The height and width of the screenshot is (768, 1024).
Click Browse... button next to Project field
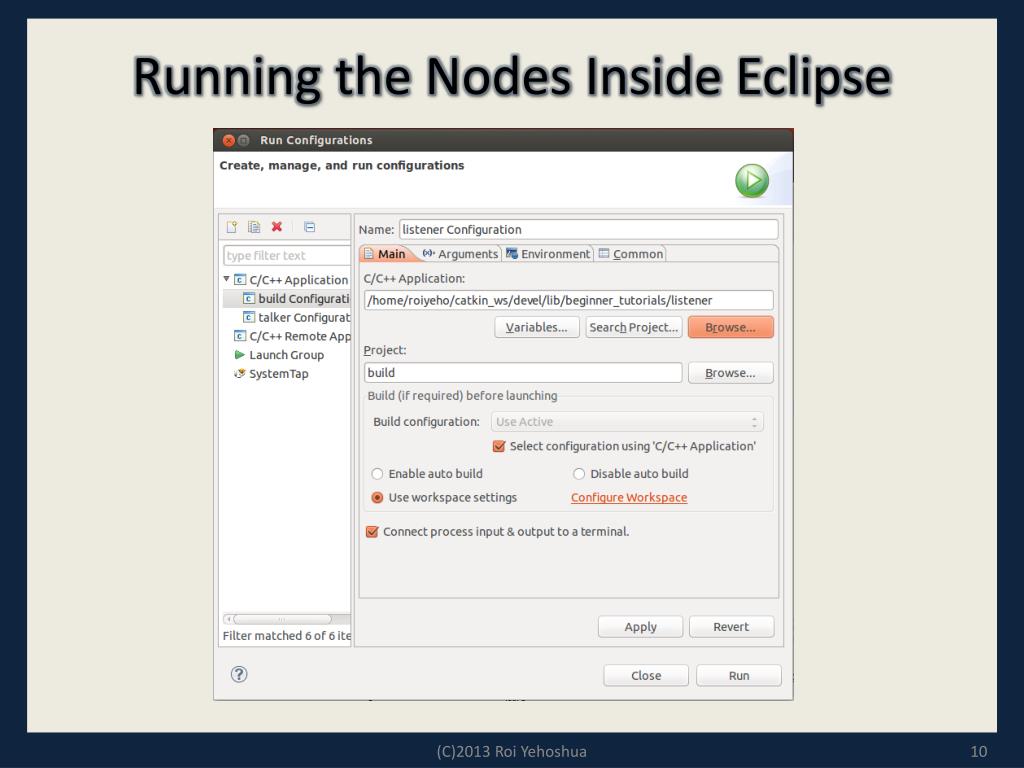(730, 373)
